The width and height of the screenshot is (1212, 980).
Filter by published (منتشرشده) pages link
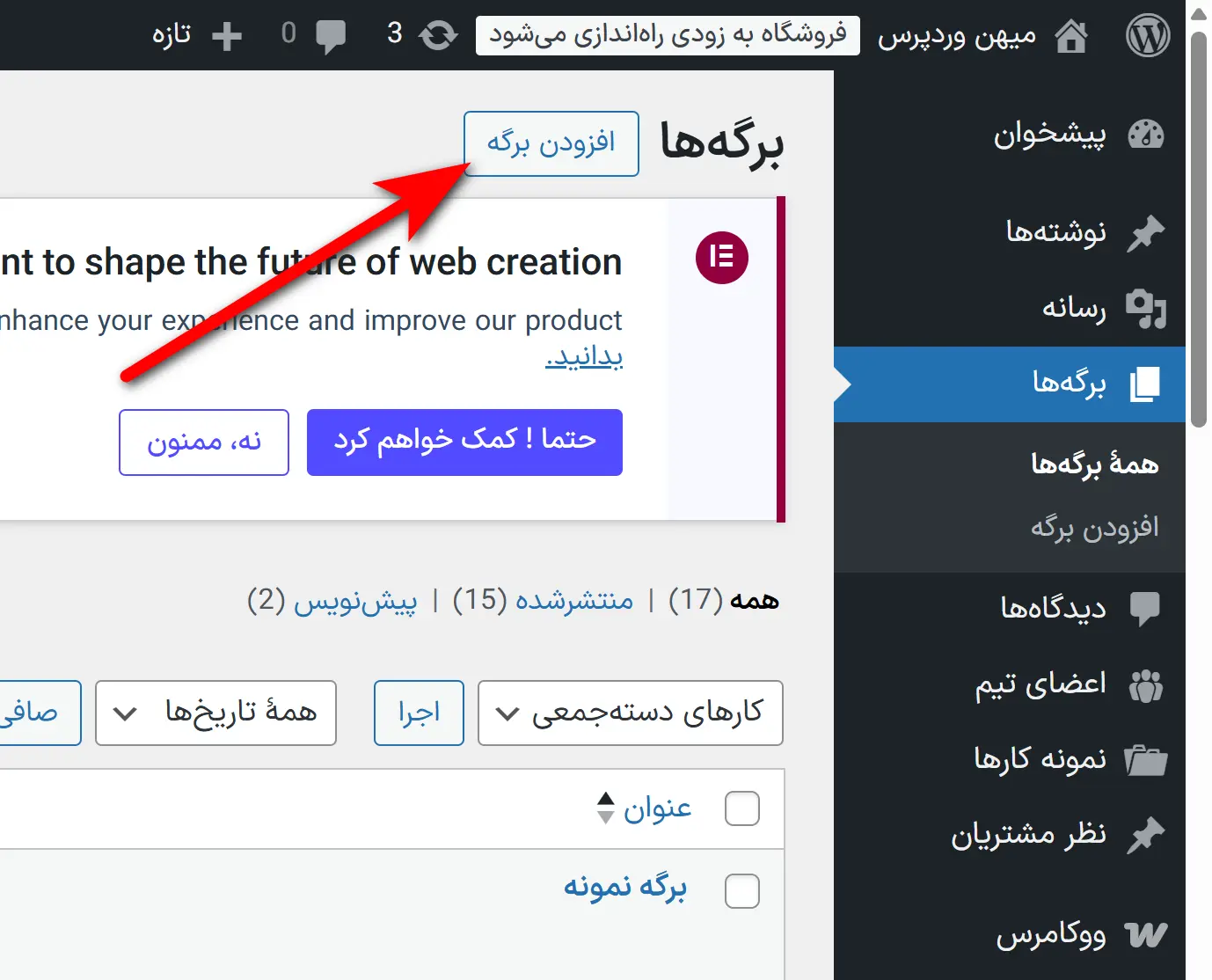(x=573, y=600)
